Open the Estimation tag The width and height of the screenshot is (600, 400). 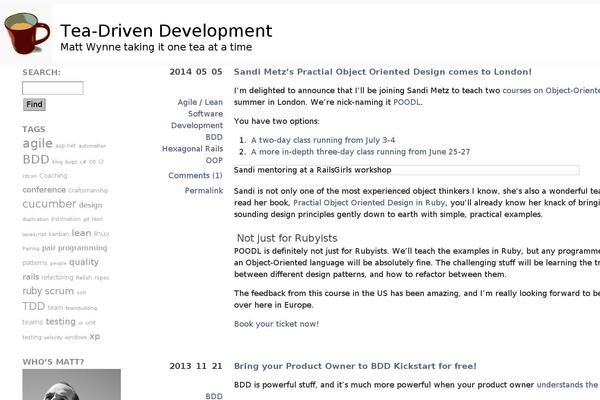pyautogui.click(x=66, y=219)
